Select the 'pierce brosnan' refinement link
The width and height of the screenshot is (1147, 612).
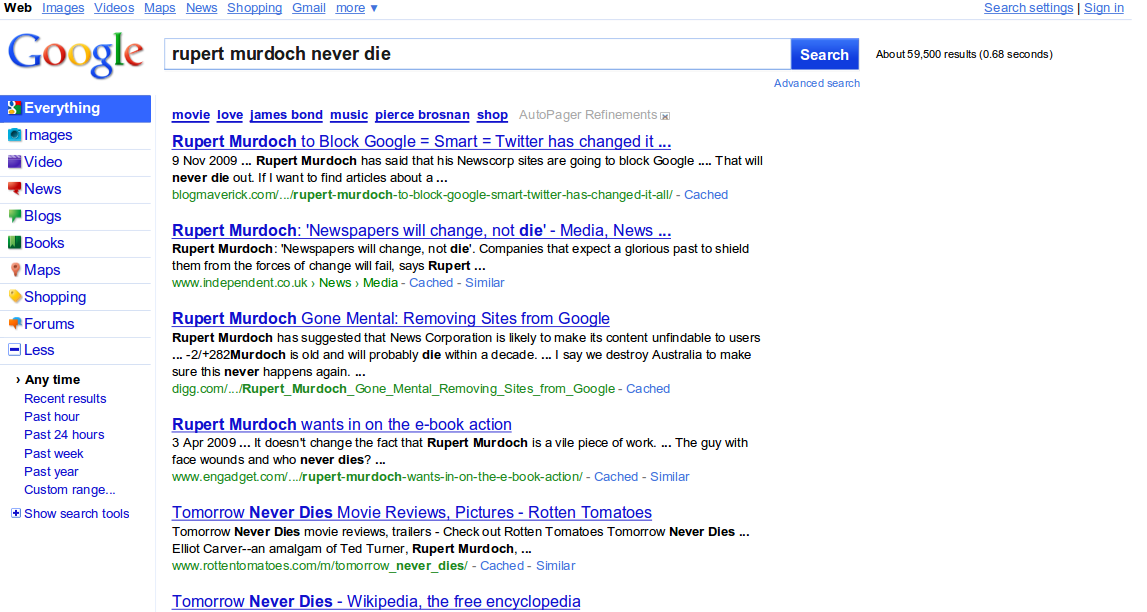point(422,115)
